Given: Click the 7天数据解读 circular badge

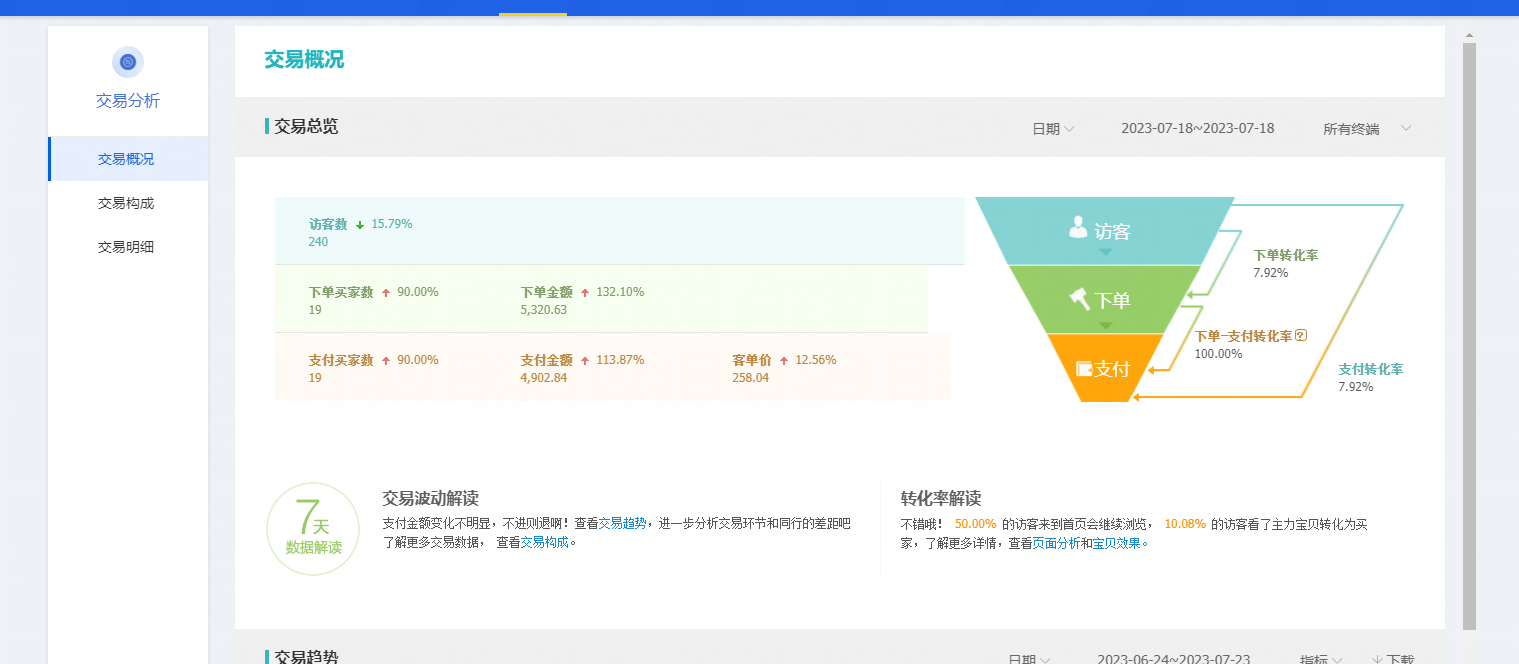Looking at the screenshot, I should [313, 528].
